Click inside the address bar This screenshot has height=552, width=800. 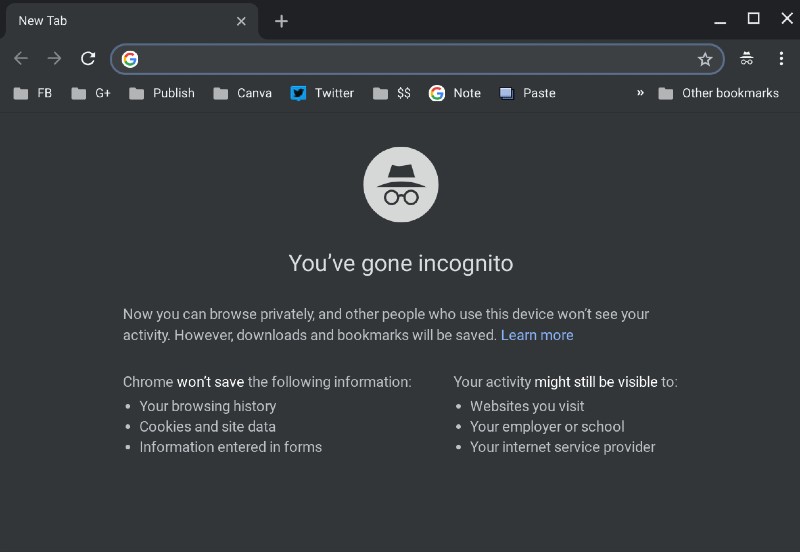tap(417, 59)
